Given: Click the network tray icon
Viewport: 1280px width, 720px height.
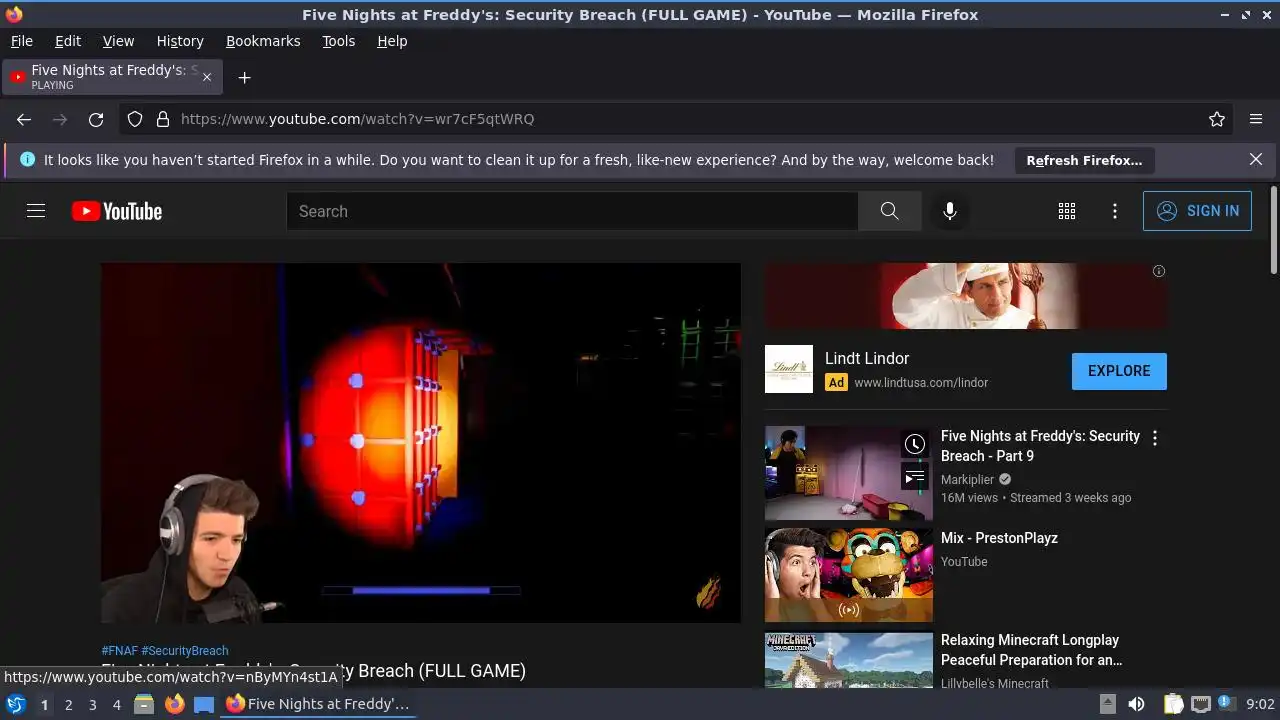Looking at the screenshot, I should [x=1201, y=704].
